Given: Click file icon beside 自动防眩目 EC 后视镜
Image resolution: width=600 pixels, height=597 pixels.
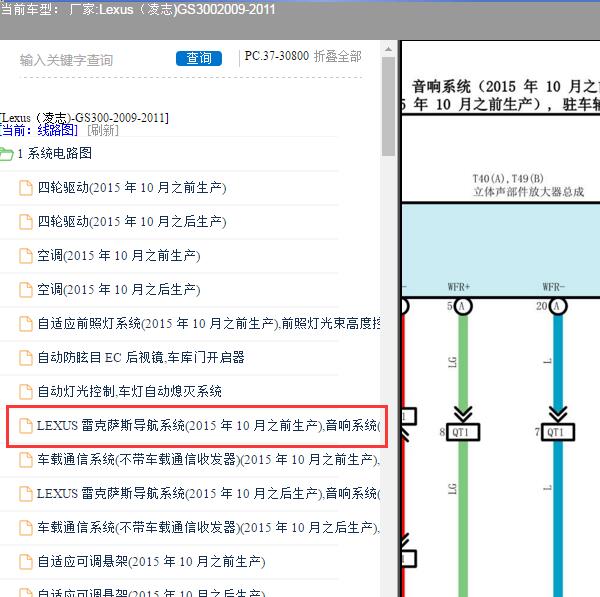Looking at the screenshot, I should 26,358.
